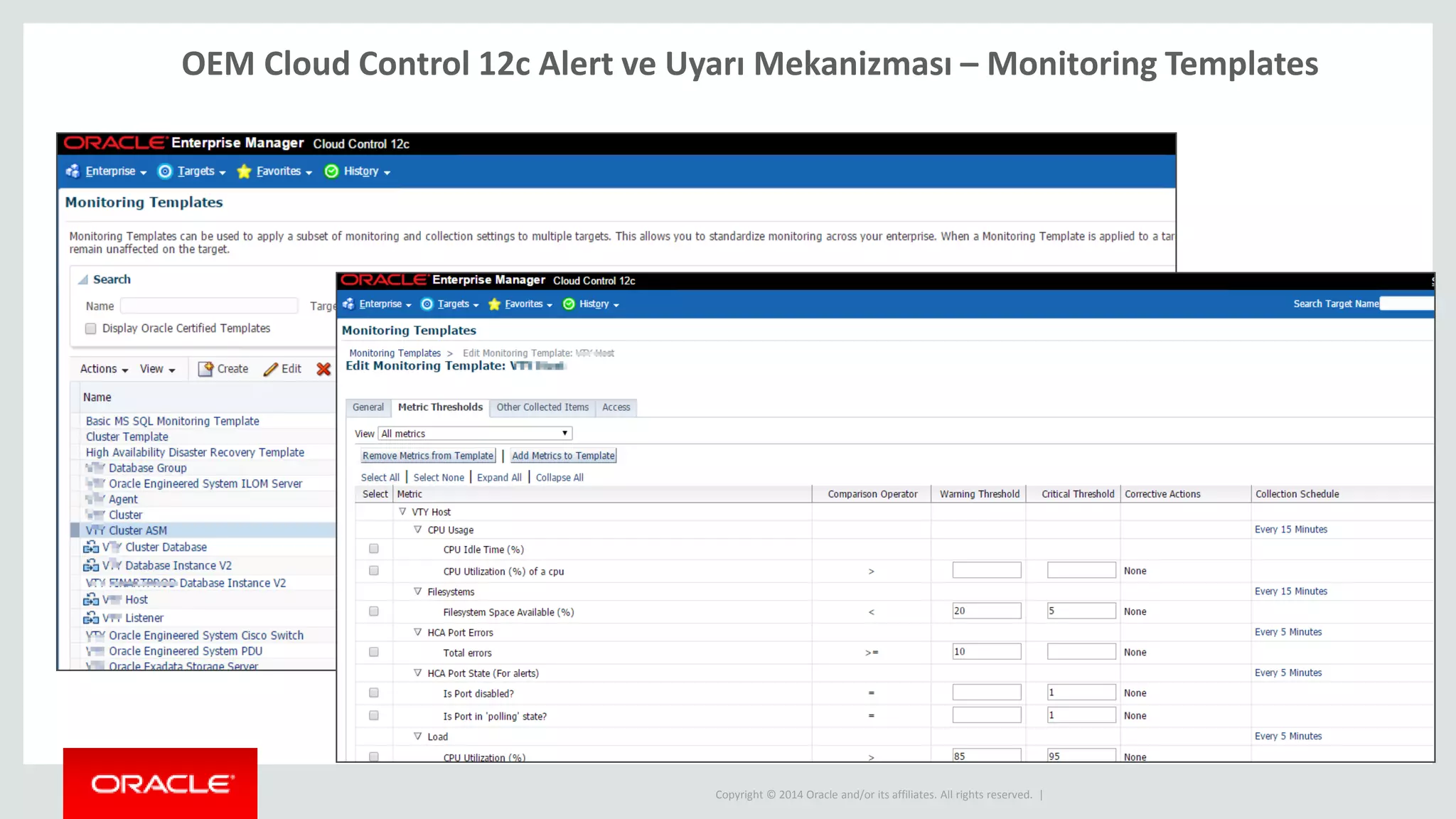Click the Select None link

[439, 478]
